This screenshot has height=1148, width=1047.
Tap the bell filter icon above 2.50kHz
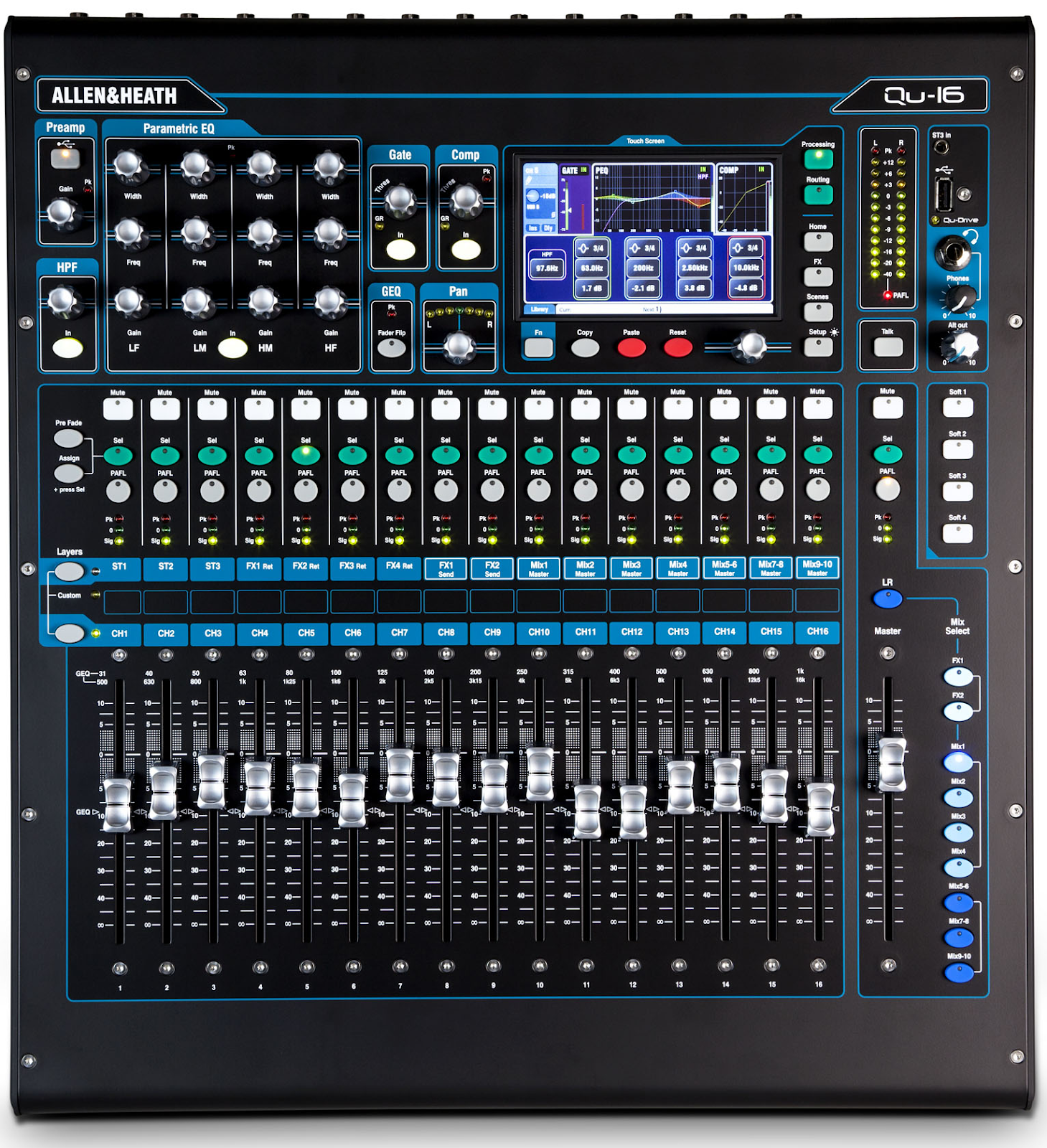pyautogui.click(x=686, y=248)
